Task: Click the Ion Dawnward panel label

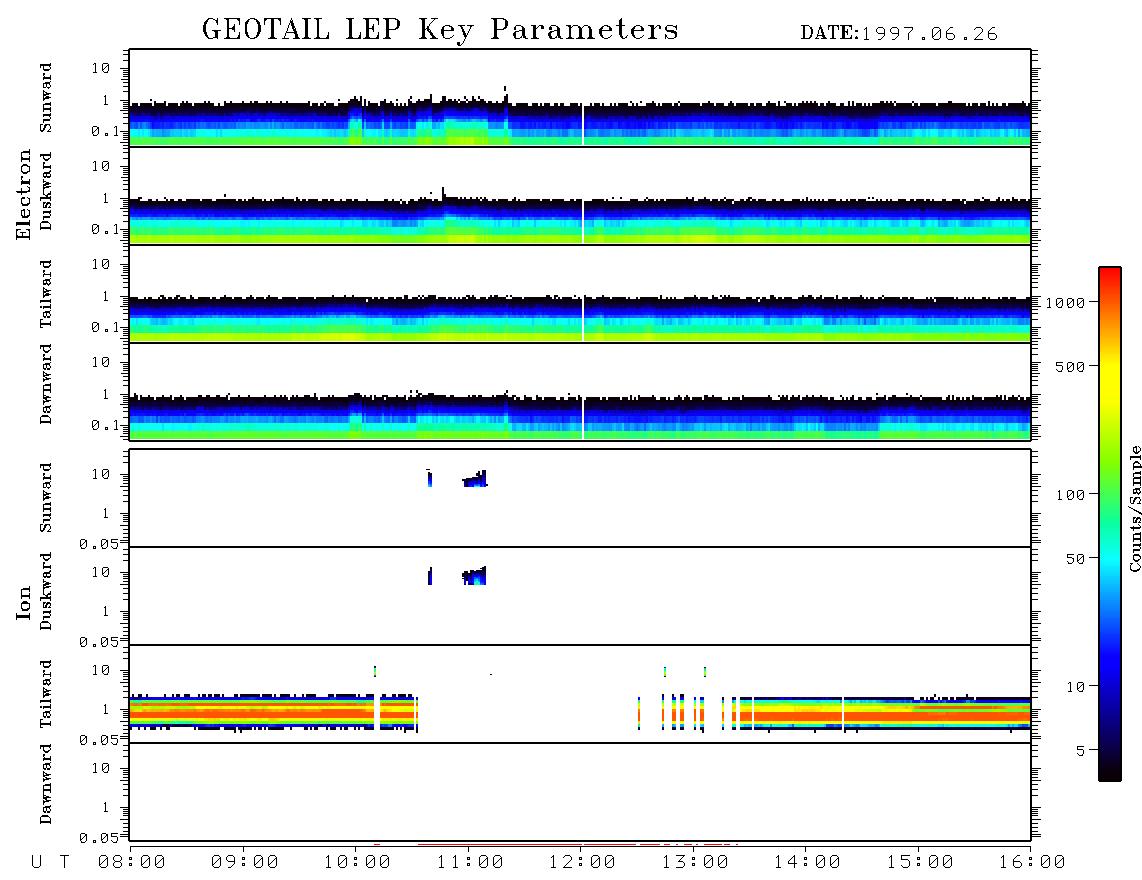Action: (x=46, y=784)
